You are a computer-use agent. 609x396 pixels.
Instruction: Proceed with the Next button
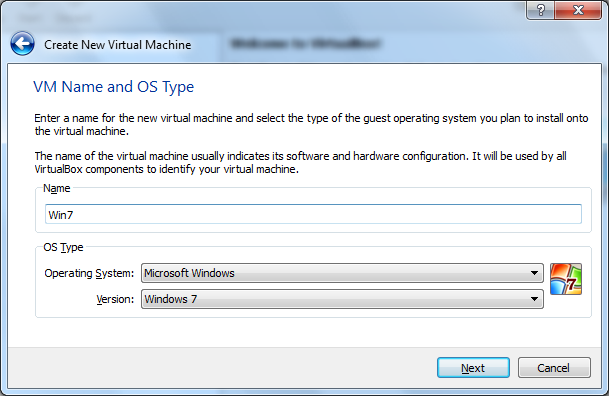tap(473, 368)
